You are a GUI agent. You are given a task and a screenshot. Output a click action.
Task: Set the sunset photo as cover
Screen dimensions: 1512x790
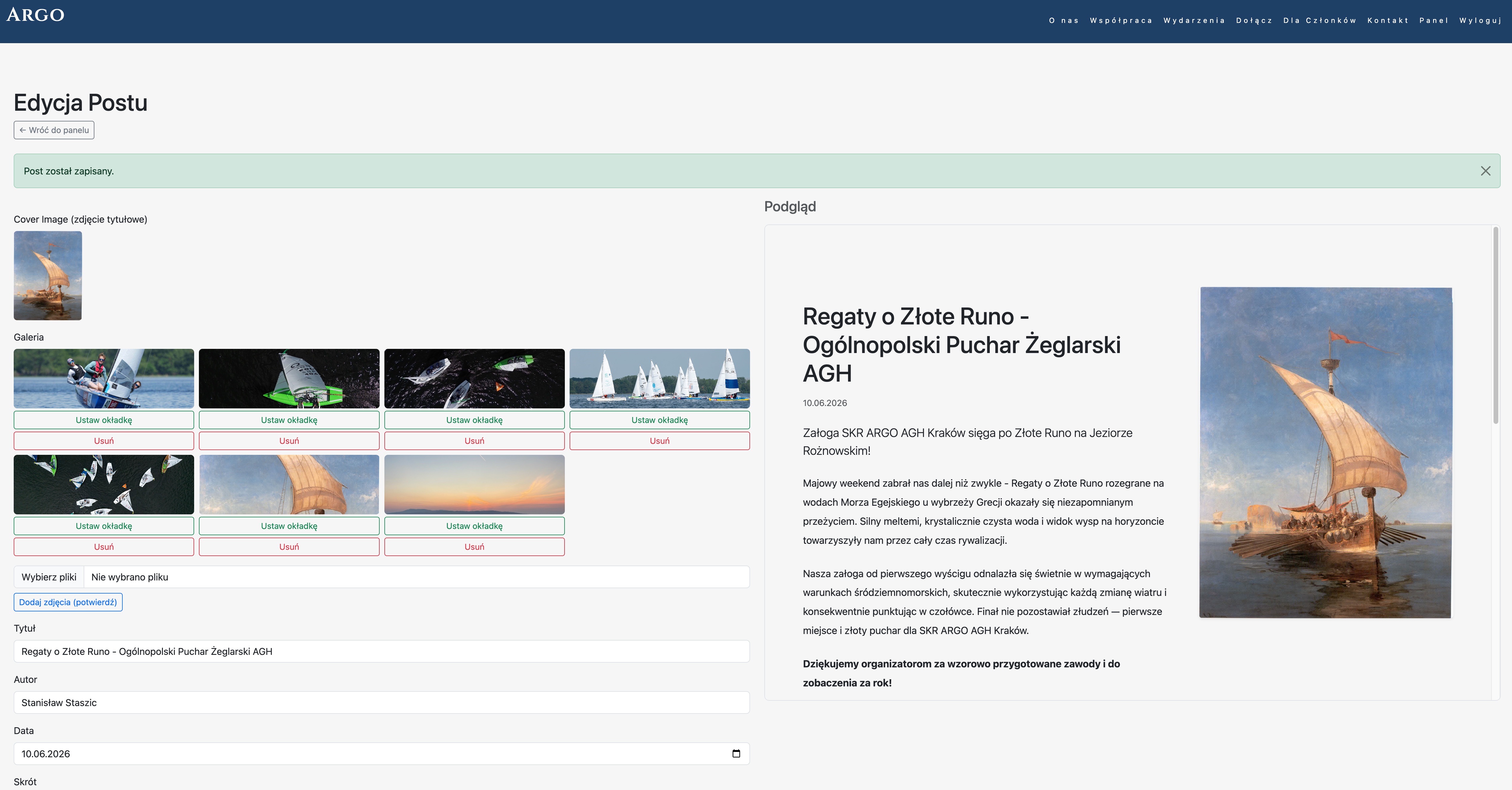coord(474,526)
